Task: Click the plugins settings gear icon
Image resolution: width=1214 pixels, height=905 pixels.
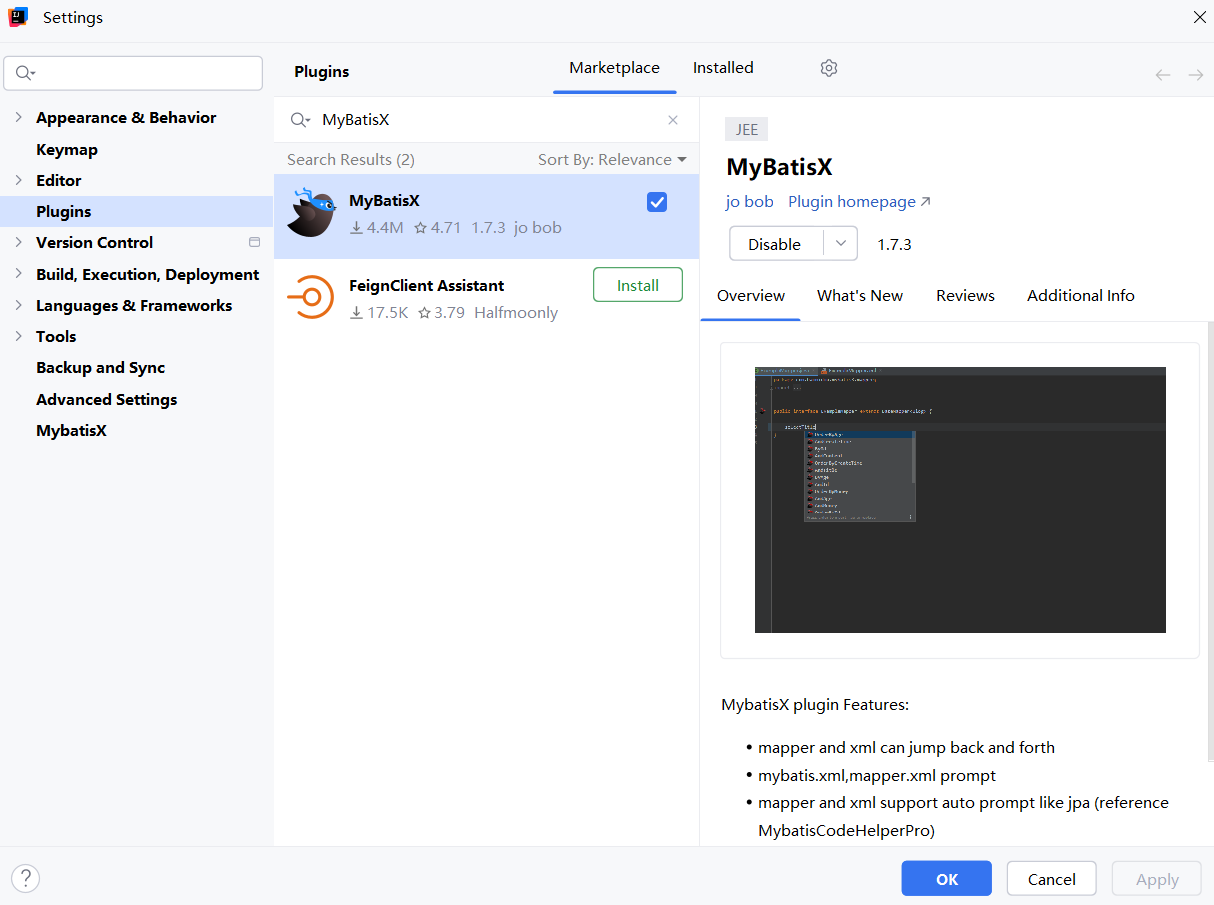Action: [x=828, y=68]
